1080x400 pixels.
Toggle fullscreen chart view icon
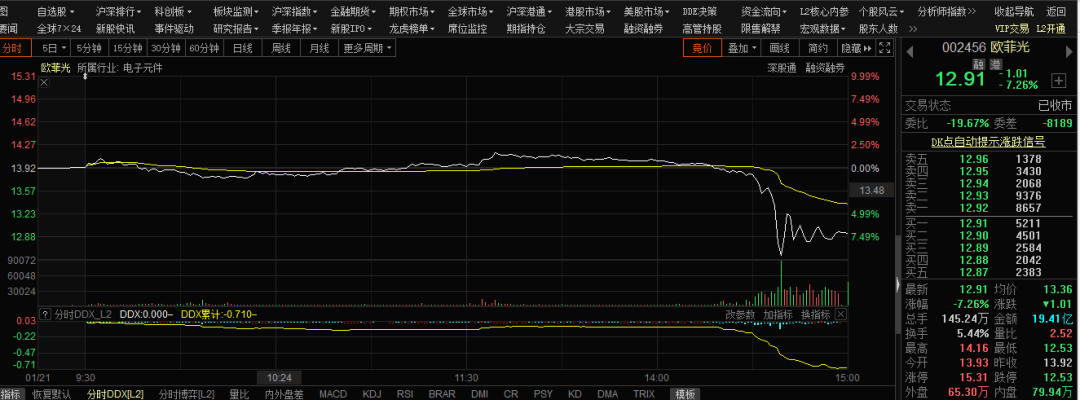886,48
